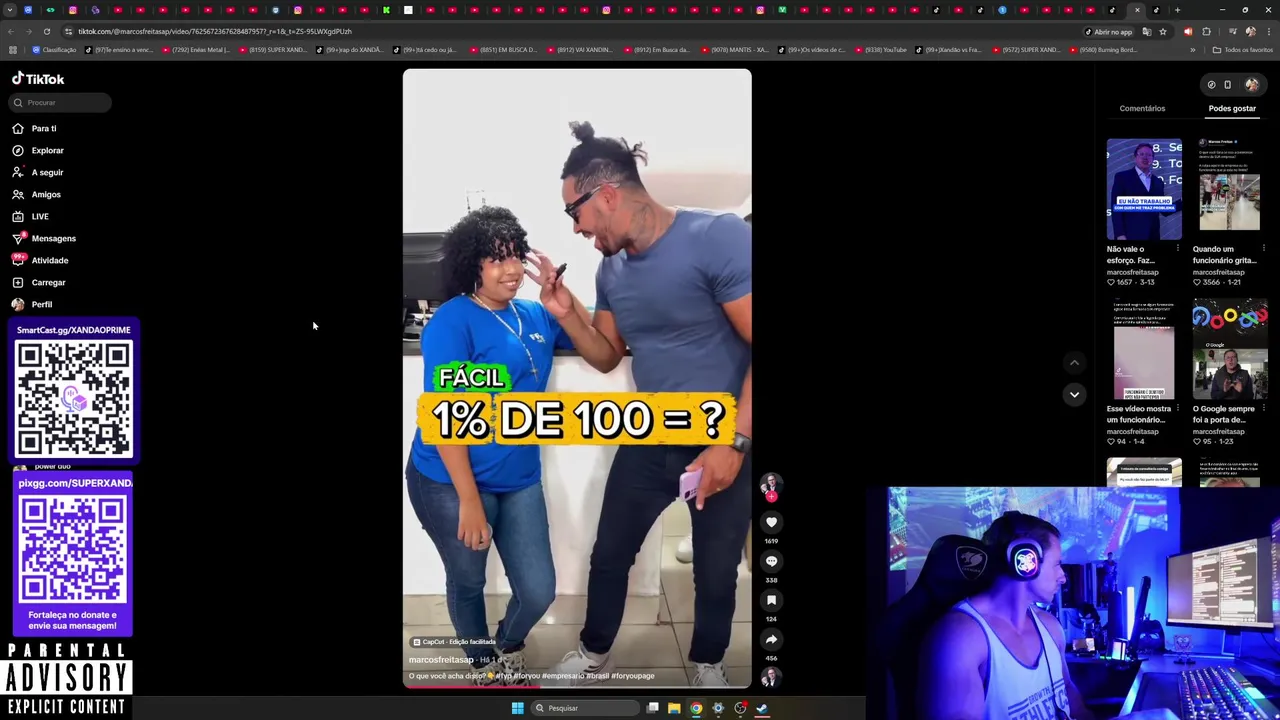Viewport: 1280px width, 720px height.
Task: Click the TikTok coin icon in top-right pill
Action: tap(1211, 85)
